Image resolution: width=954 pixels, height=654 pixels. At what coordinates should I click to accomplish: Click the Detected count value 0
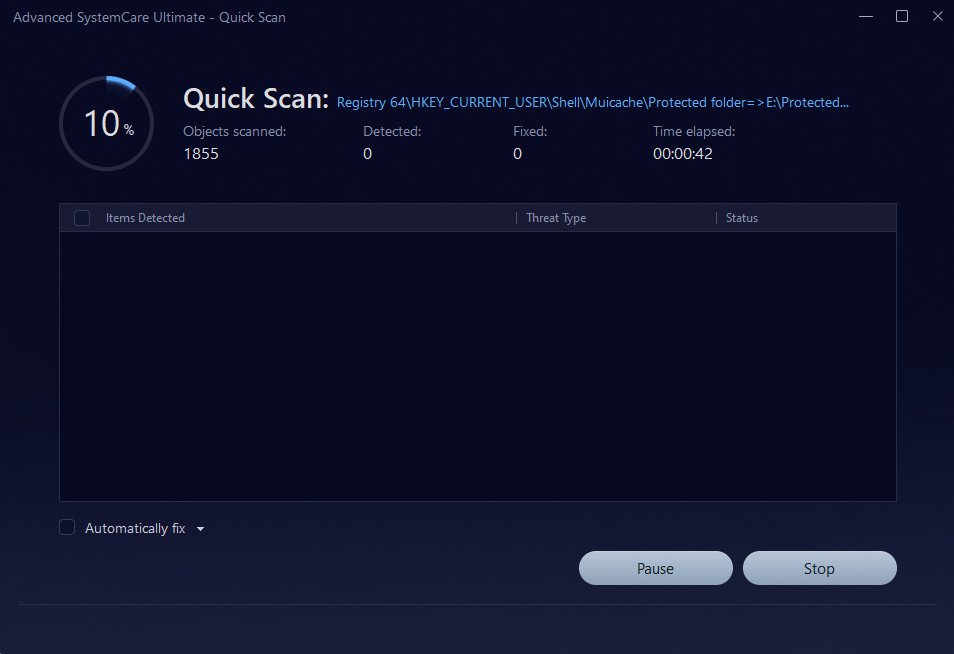coord(367,154)
